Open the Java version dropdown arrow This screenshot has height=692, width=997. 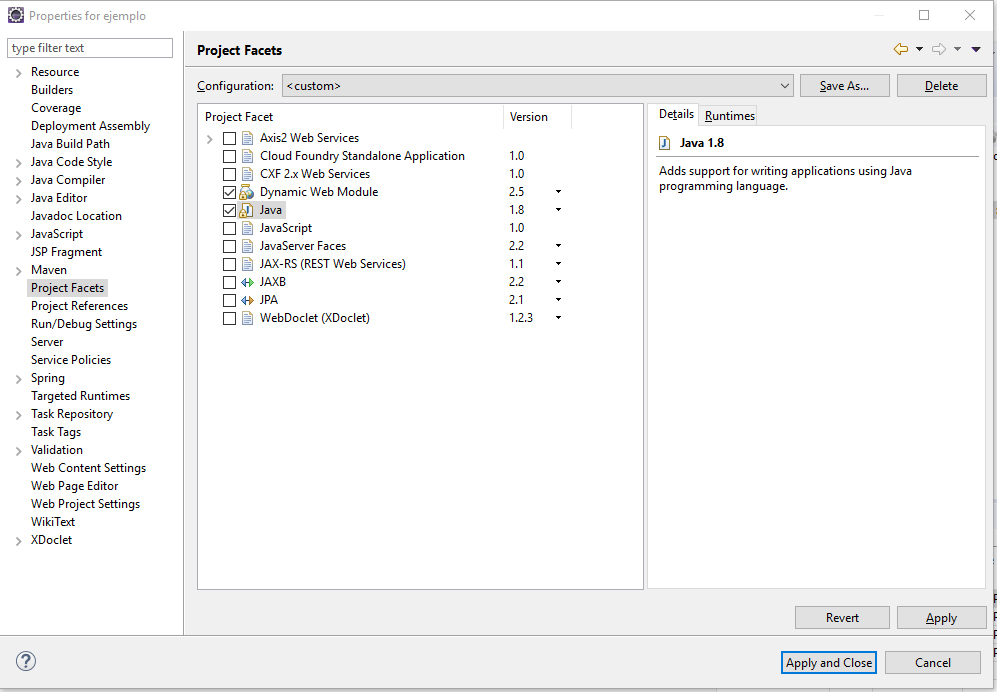point(558,209)
